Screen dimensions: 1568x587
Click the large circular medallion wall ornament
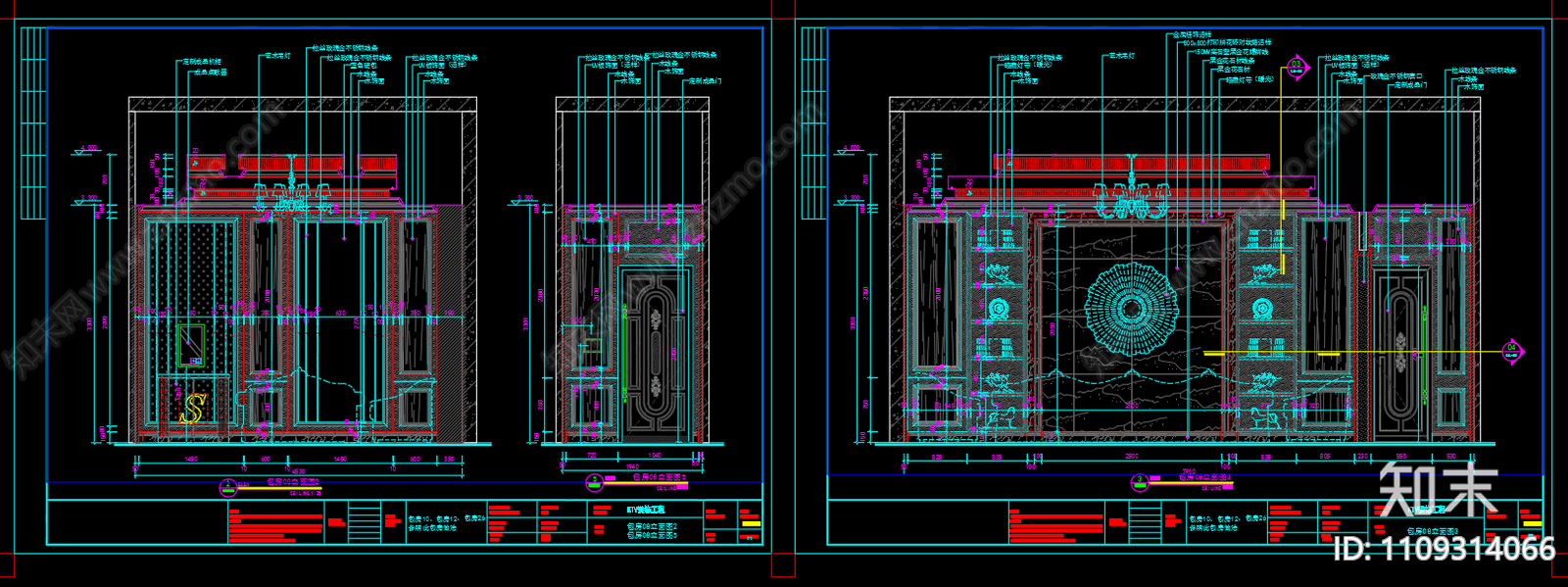[x=1130, y=310]
